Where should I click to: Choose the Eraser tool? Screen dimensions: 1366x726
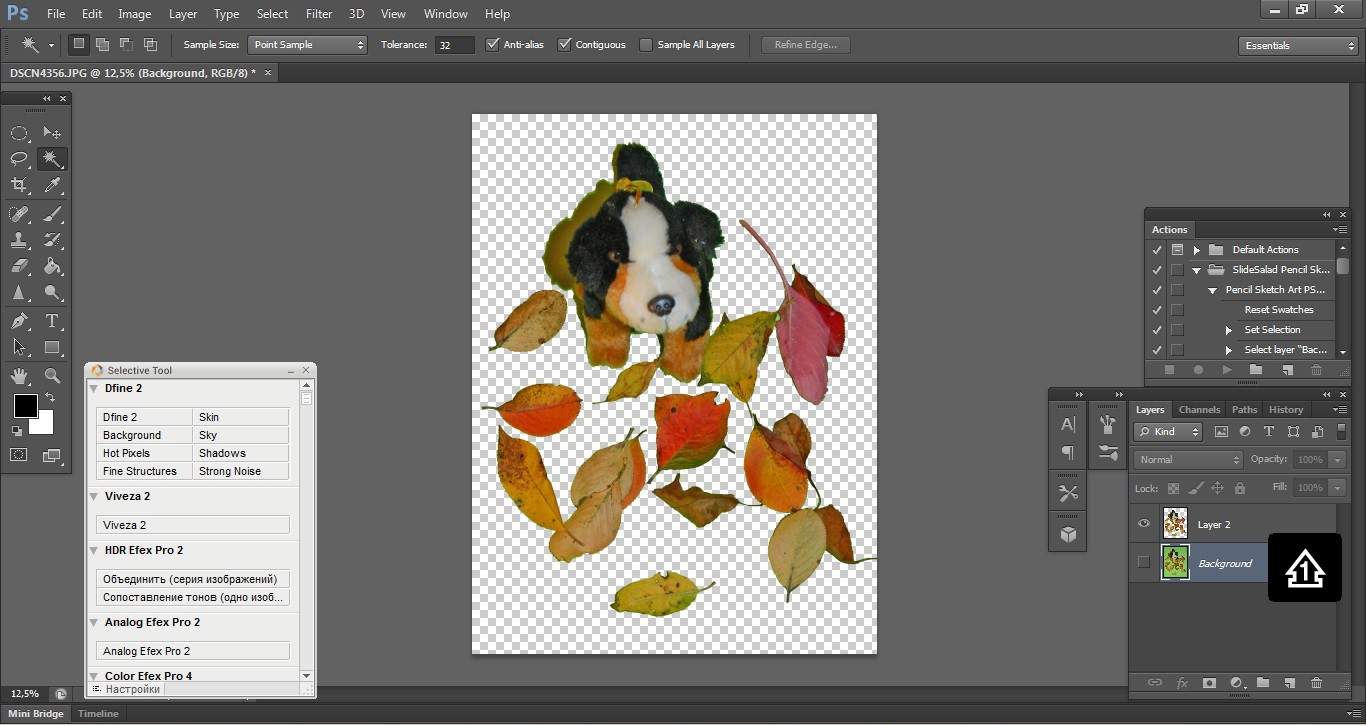click(19, 267)
